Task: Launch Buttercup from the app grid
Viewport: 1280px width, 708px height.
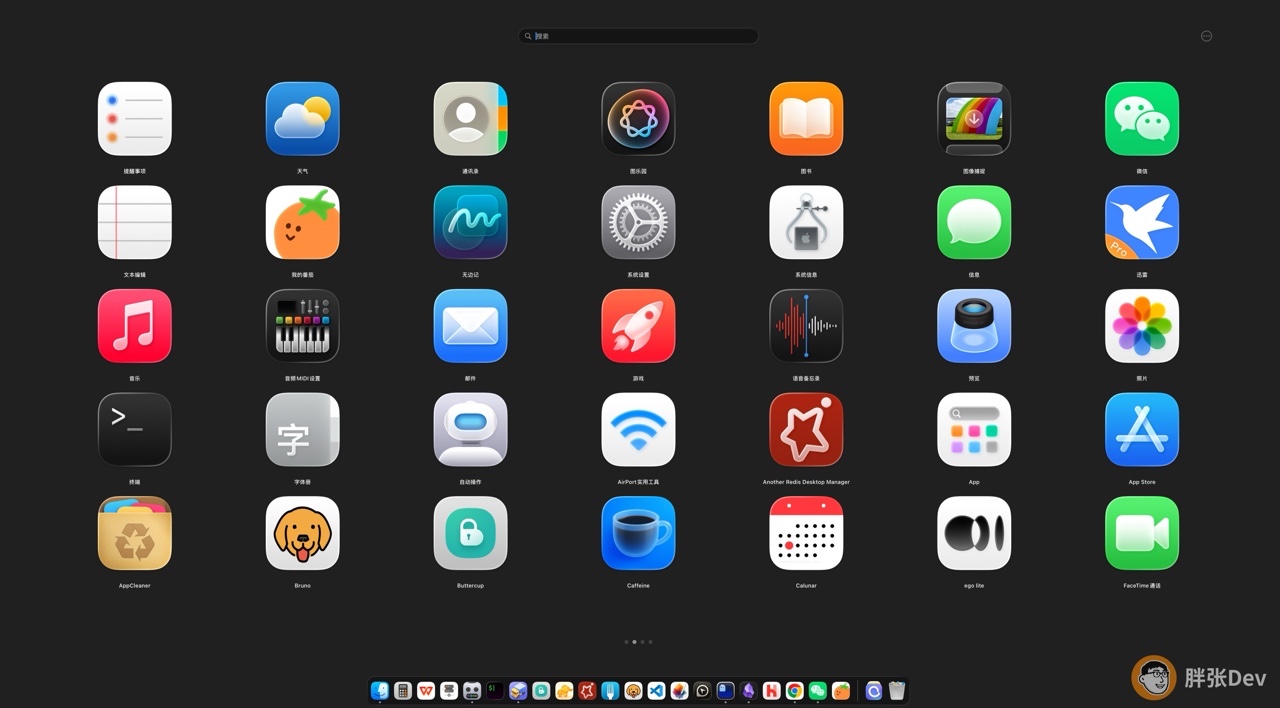Action: click(x=471, y=533)
